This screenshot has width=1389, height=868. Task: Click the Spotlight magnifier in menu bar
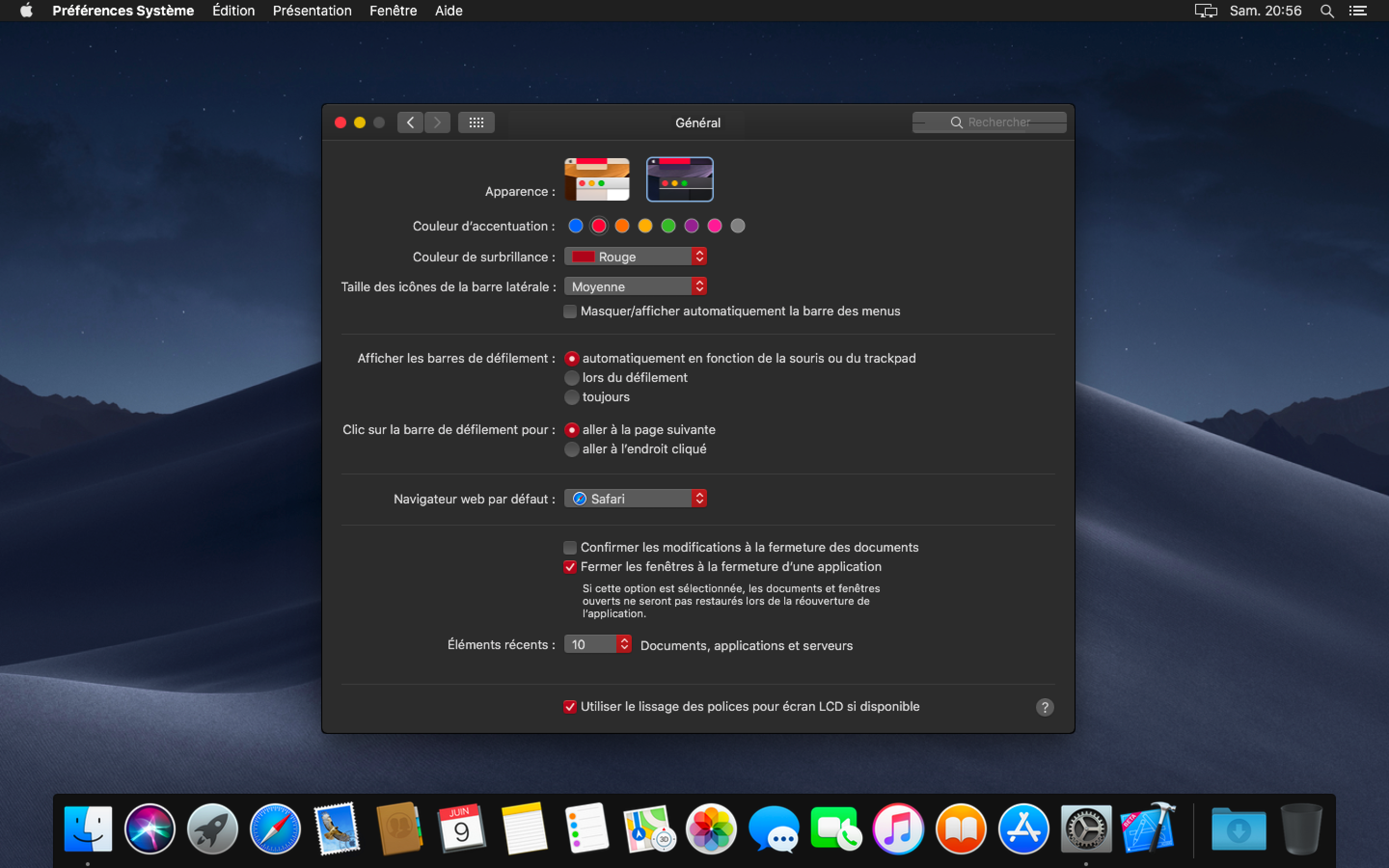tap(1326, 11)
